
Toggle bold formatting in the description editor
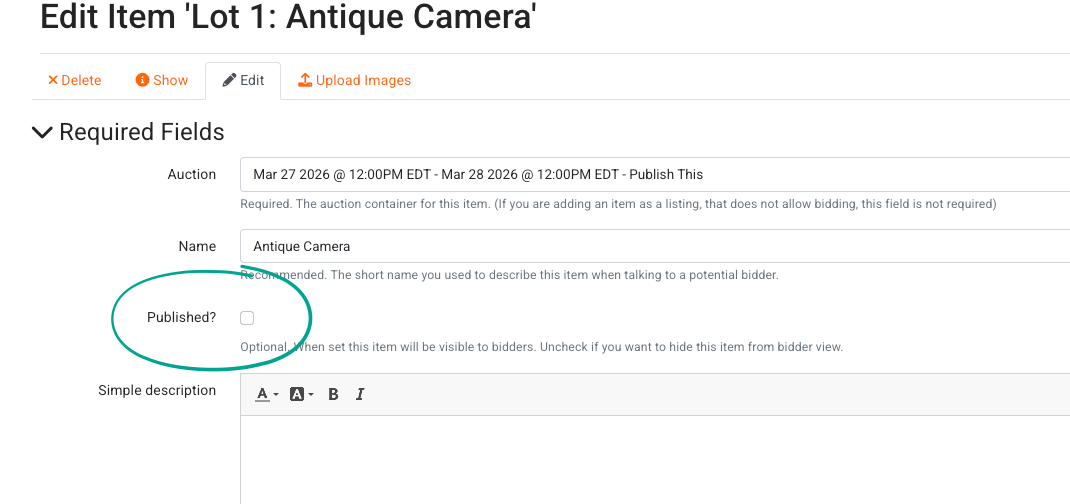point(333,394)
